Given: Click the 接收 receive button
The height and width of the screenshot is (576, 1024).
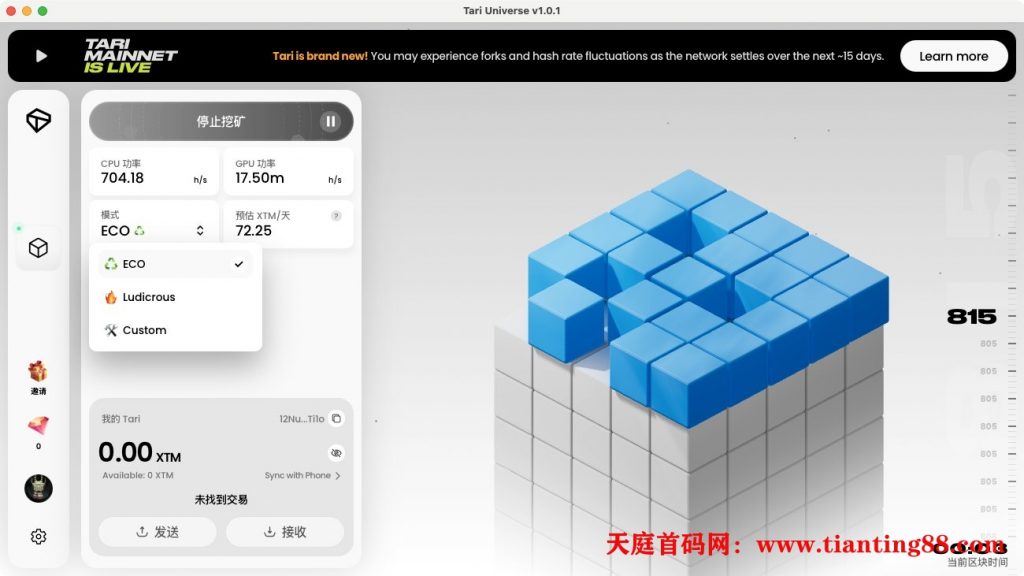Looking at the screenshot, I should pos(285,532).
